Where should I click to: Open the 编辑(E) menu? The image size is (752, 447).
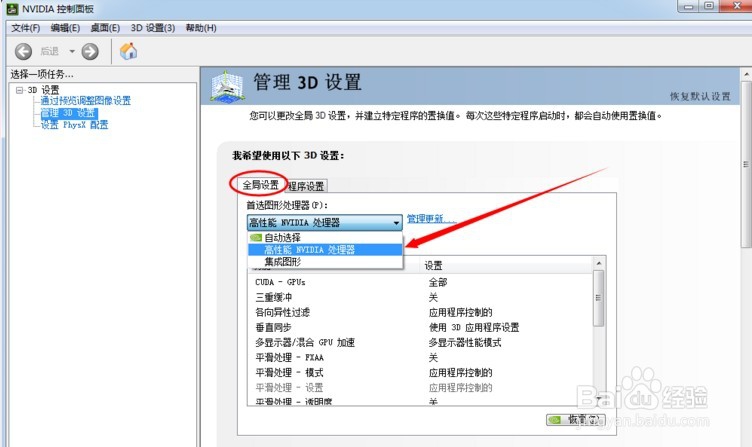(65, 28)
